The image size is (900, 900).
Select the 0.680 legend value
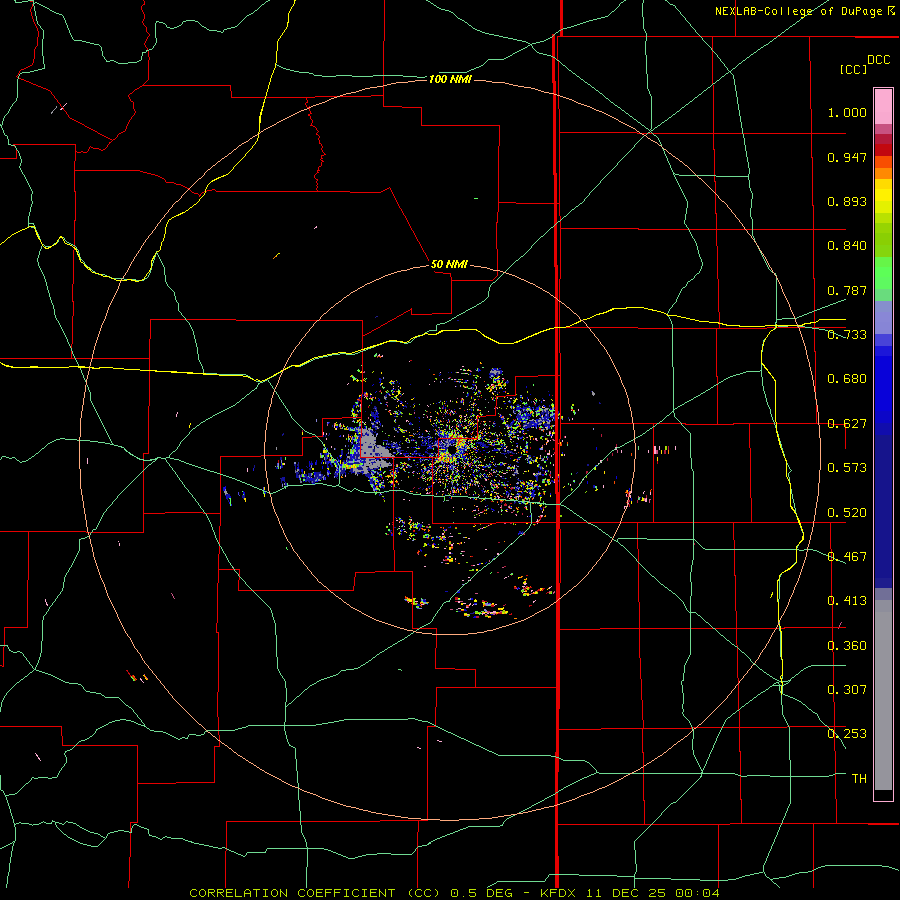[847, 379]
